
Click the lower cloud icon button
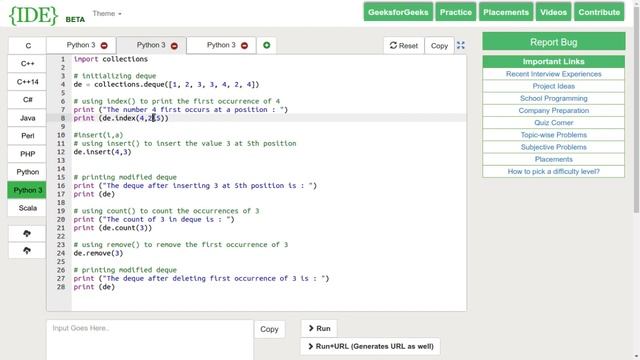(x=27, y=250)
